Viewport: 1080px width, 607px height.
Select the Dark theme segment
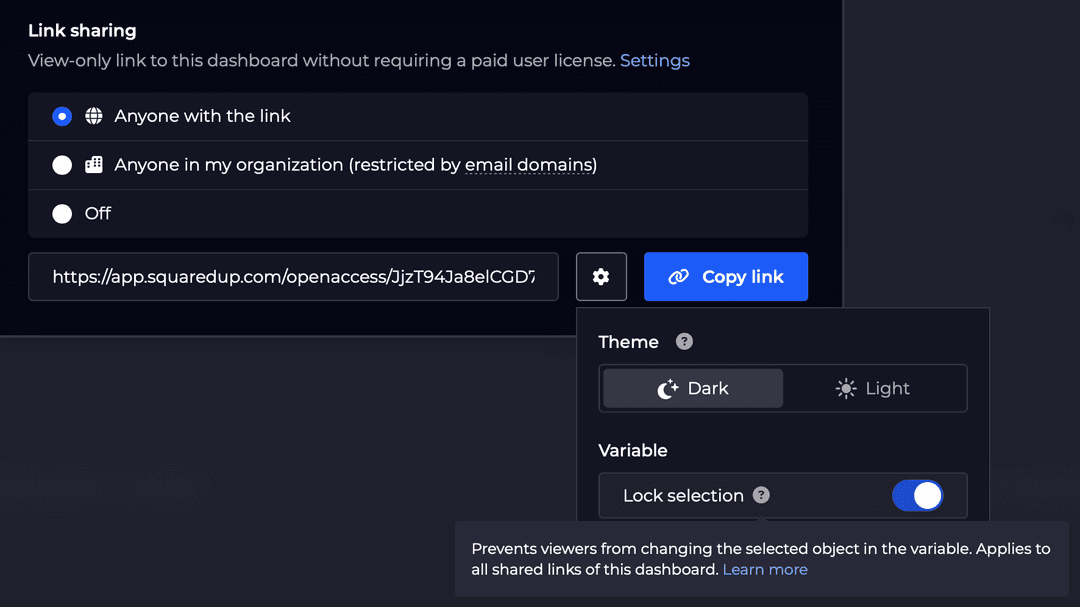pyautogui.click(x=691, y=388)
